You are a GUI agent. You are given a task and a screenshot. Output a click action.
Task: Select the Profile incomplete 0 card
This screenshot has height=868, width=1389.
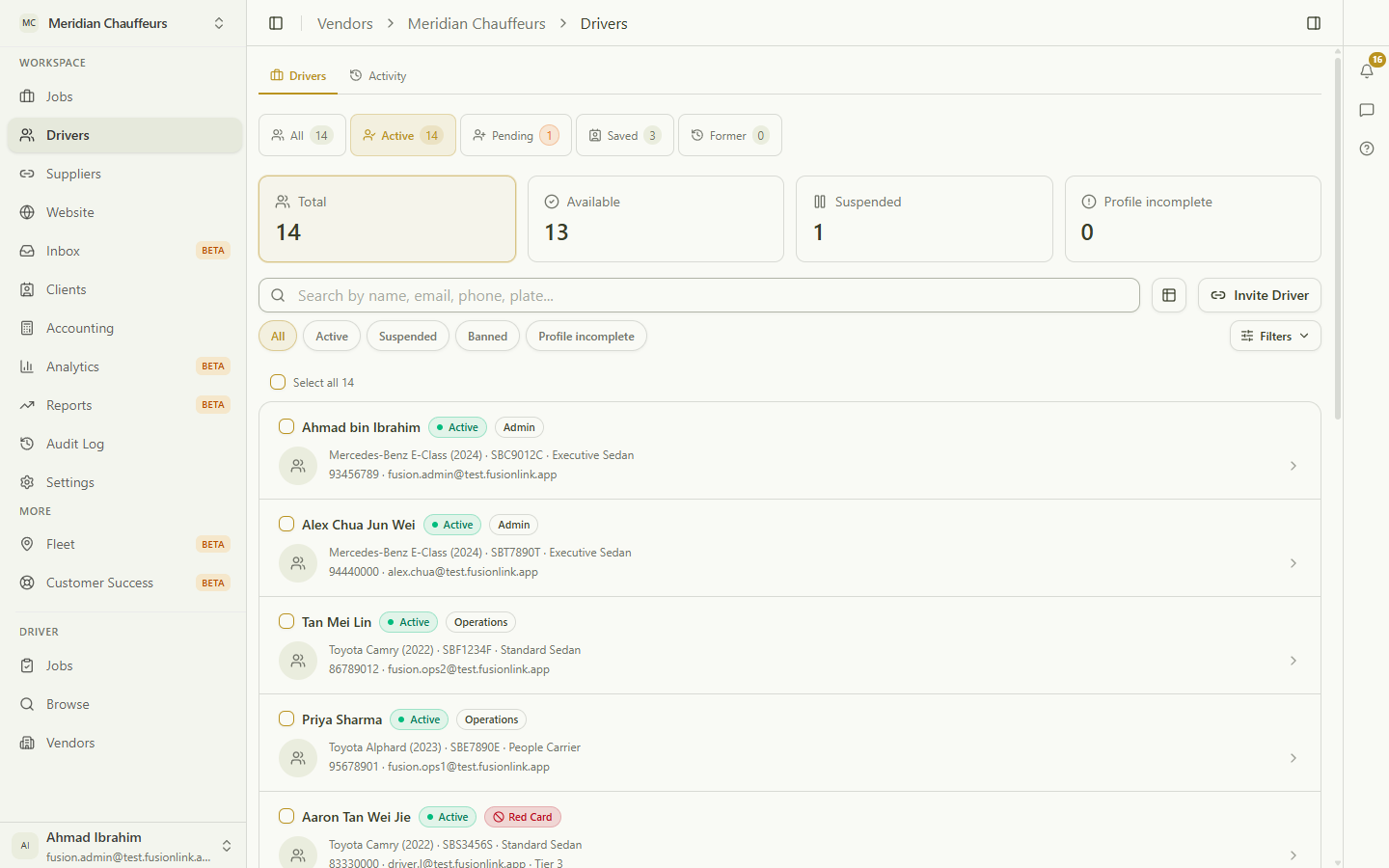pos(1193,219)
